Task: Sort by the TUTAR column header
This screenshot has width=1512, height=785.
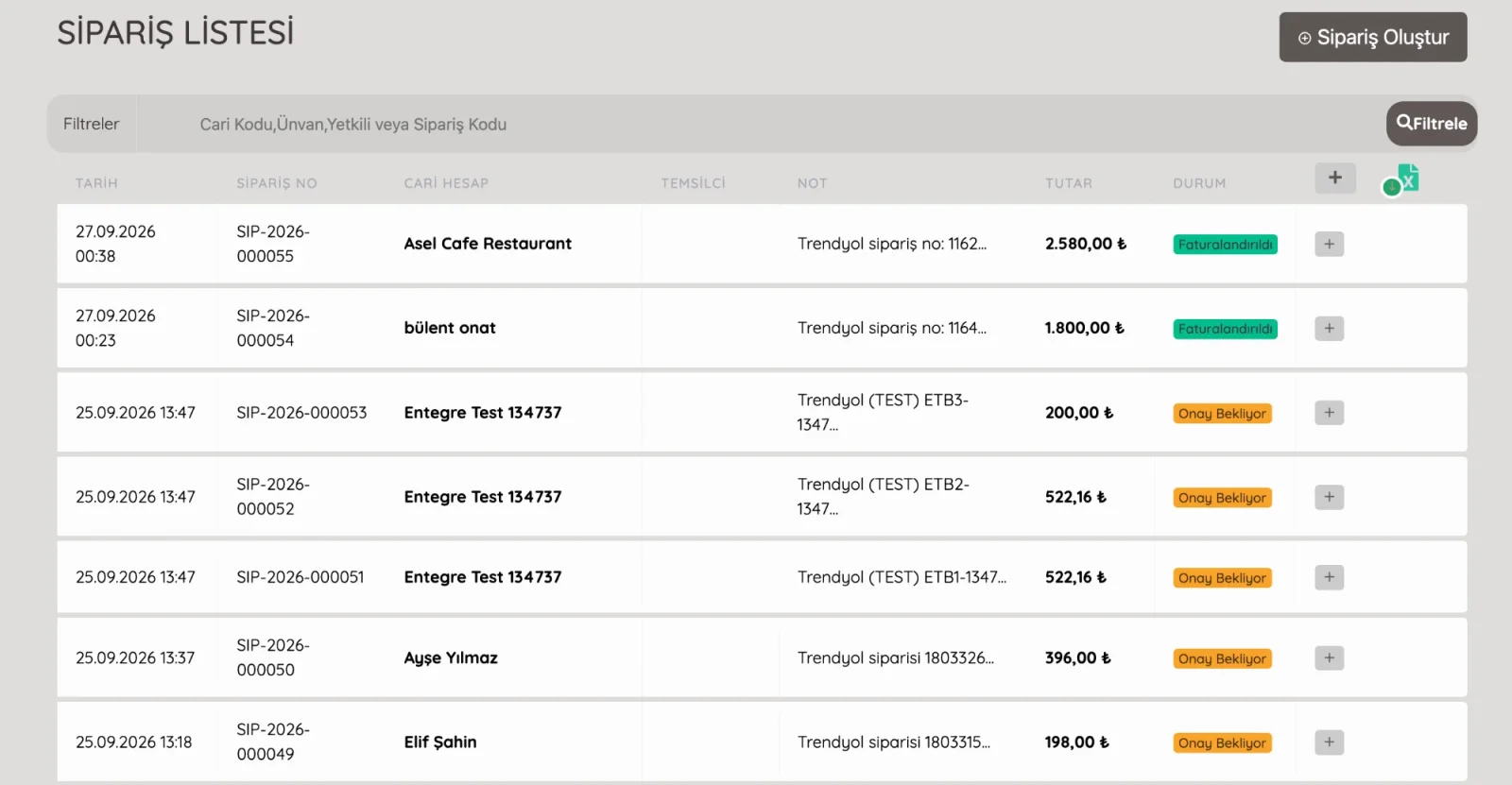Action: 1068,183
